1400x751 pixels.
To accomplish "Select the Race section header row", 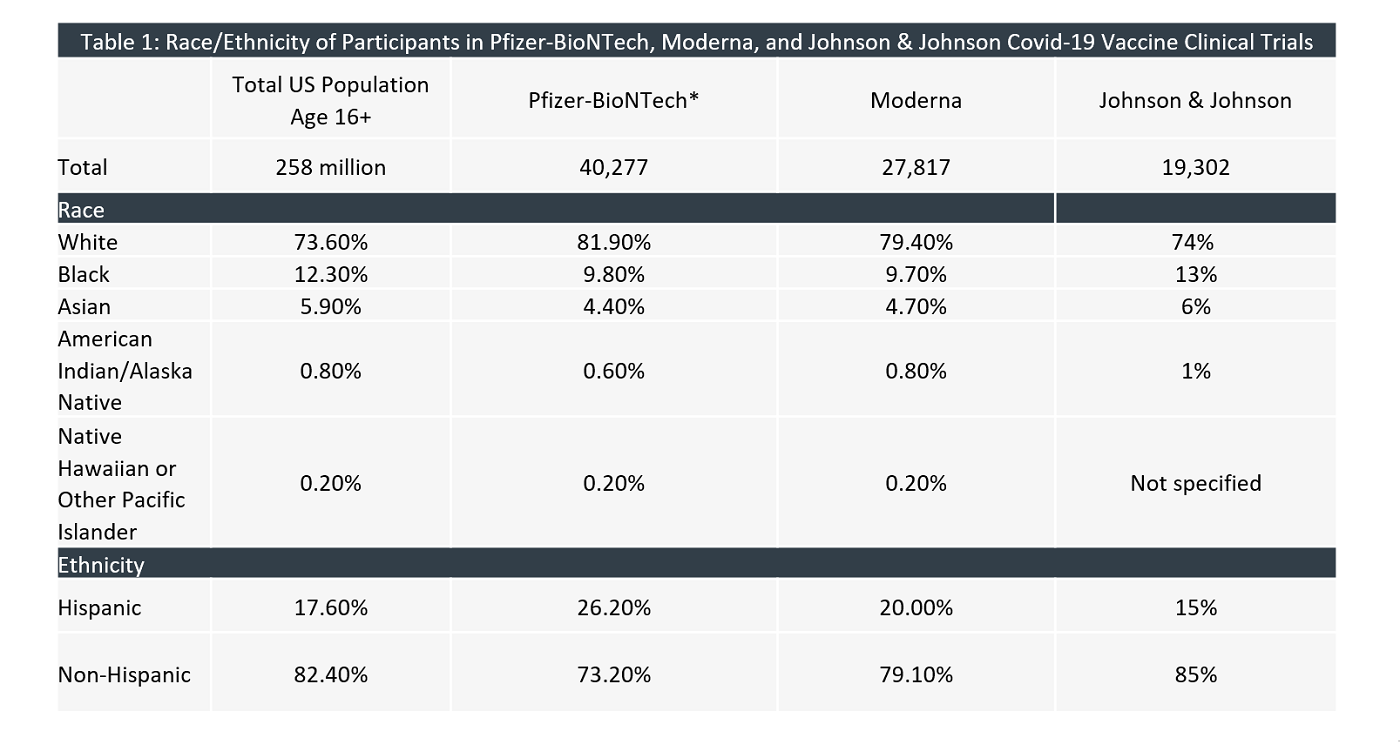I will point(81,210).
